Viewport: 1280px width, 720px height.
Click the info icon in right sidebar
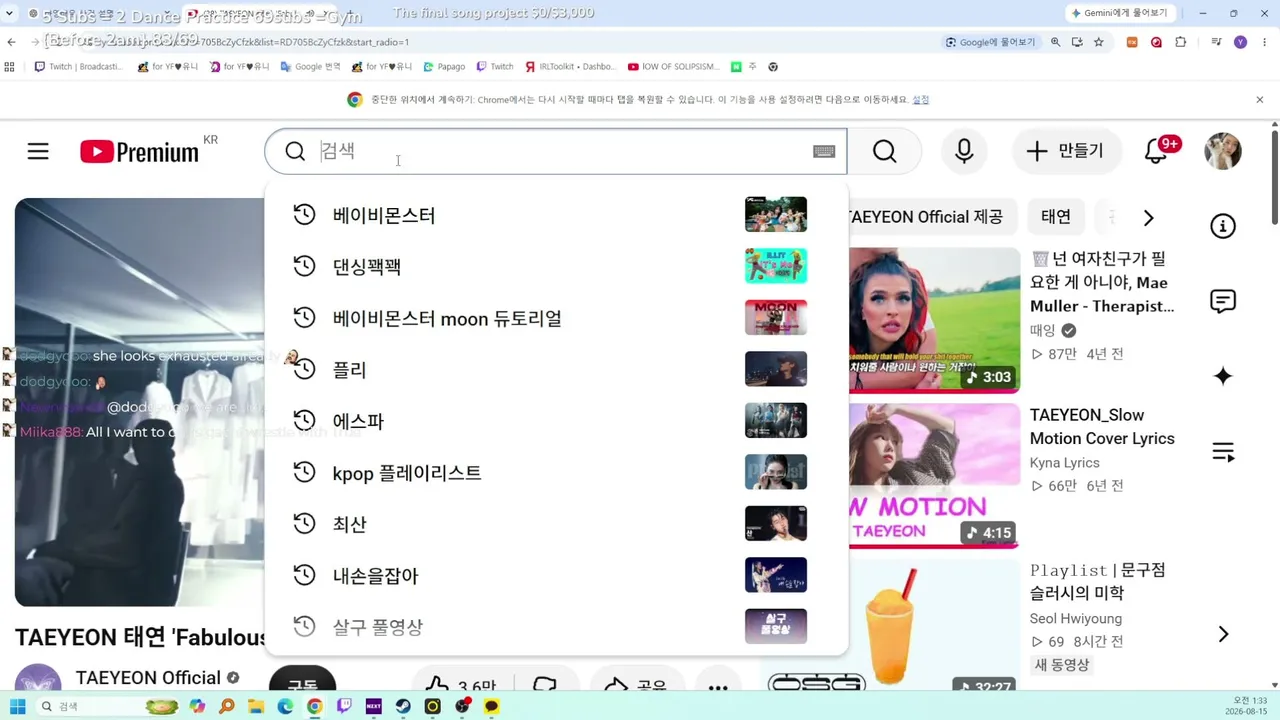tap(1223, 226)
